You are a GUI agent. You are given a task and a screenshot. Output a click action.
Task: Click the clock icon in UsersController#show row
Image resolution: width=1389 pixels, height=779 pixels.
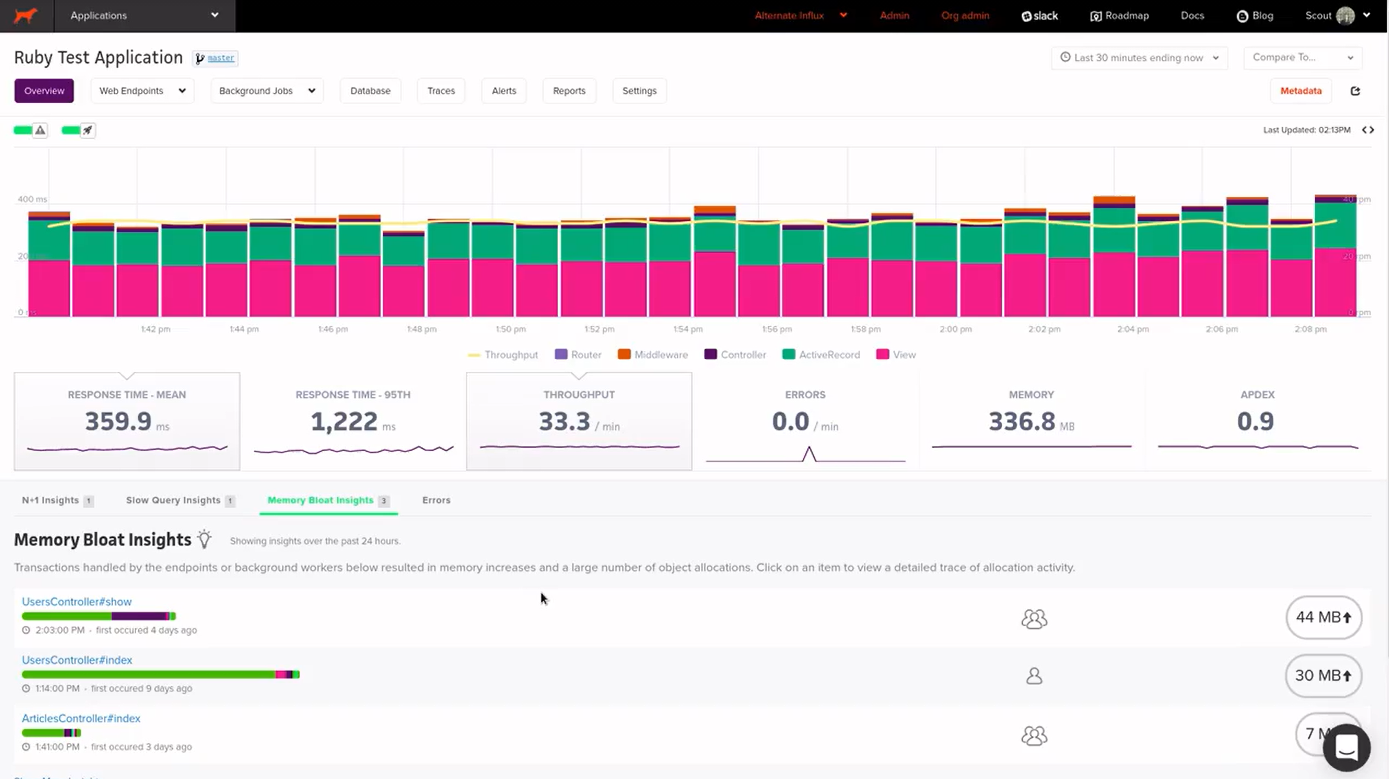(26, 631)
